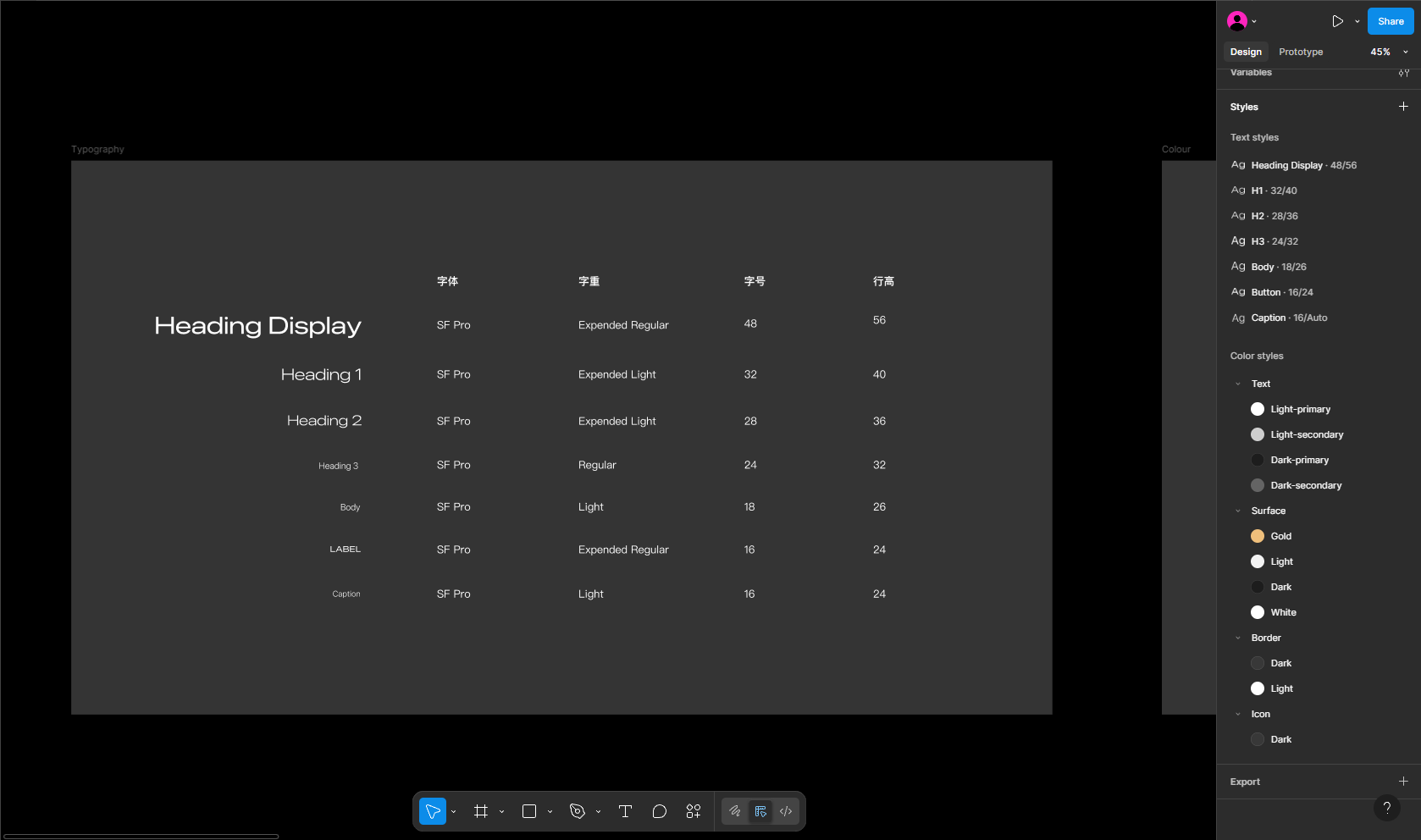Switch to Design mode in the toolbar
The width and height of the screenshot is (1421, 840).
coord(760,811)
